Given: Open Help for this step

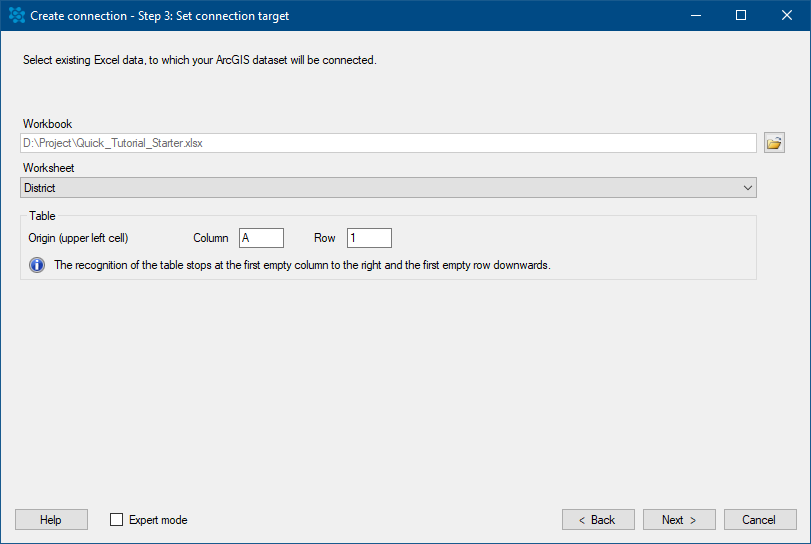Looking at the screenshot, I should pos(51,520).
